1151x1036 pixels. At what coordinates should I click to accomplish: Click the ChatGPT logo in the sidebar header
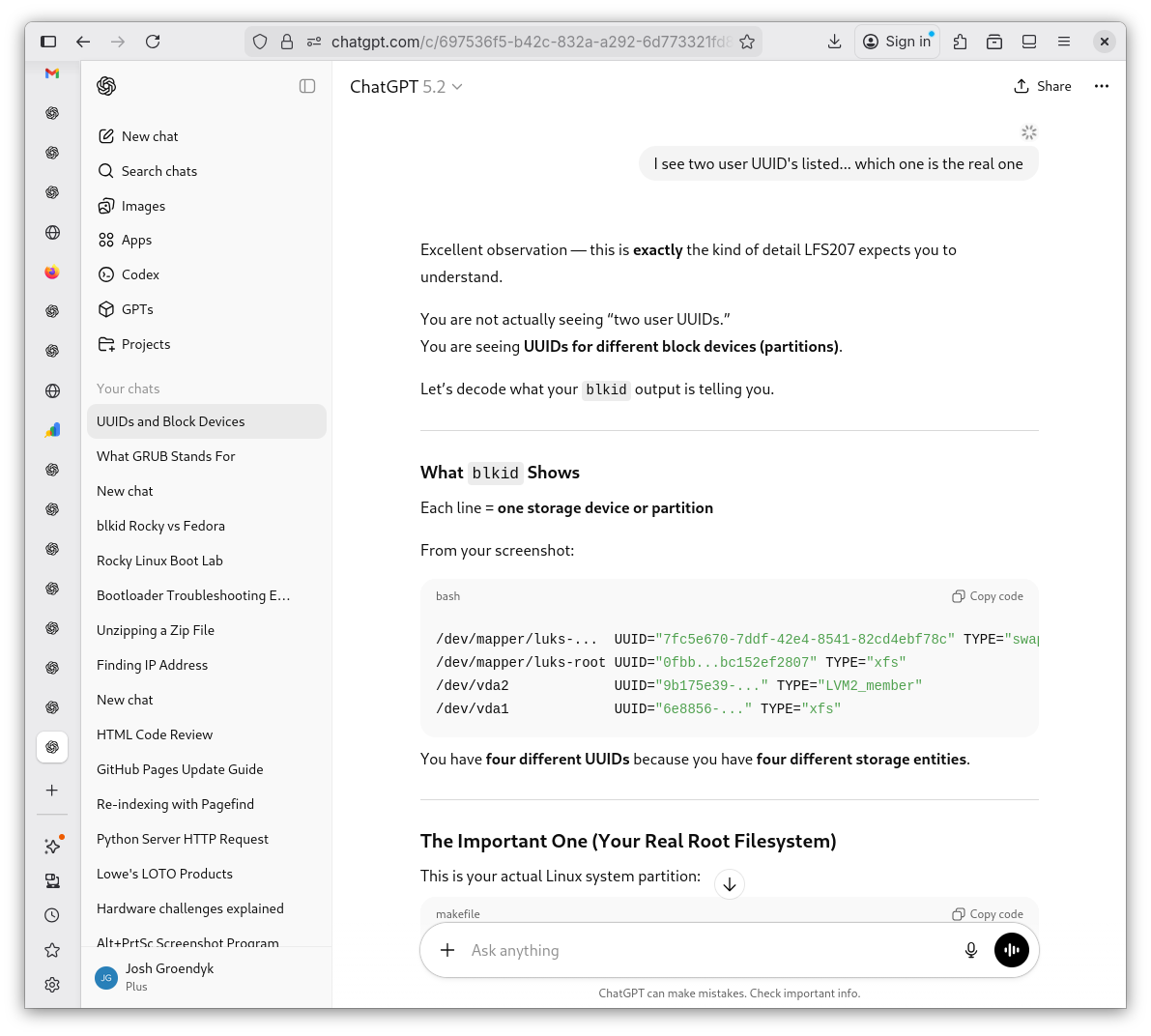click(106, 86)
